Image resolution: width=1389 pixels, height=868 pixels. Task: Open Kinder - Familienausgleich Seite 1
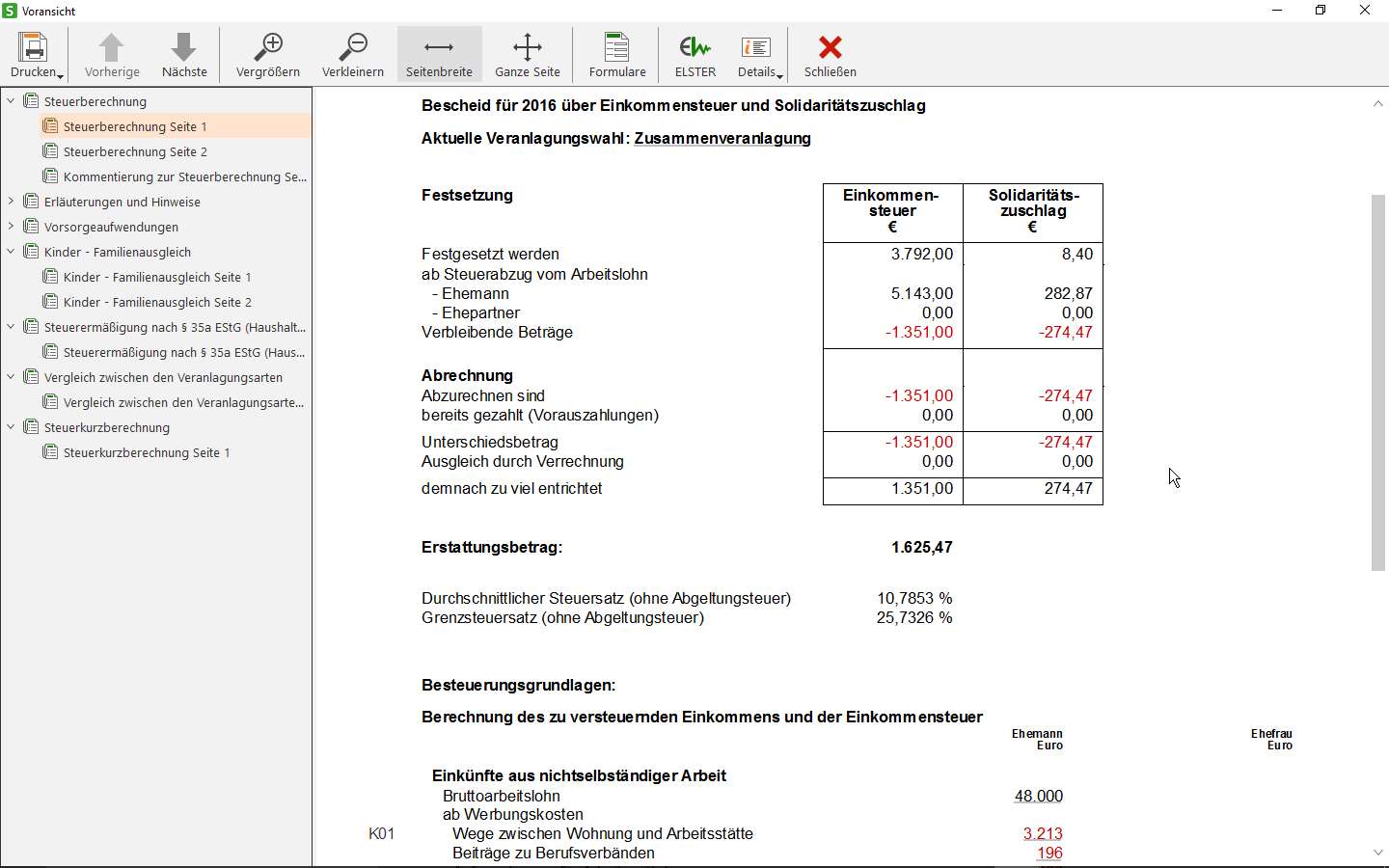click(157, 277)
